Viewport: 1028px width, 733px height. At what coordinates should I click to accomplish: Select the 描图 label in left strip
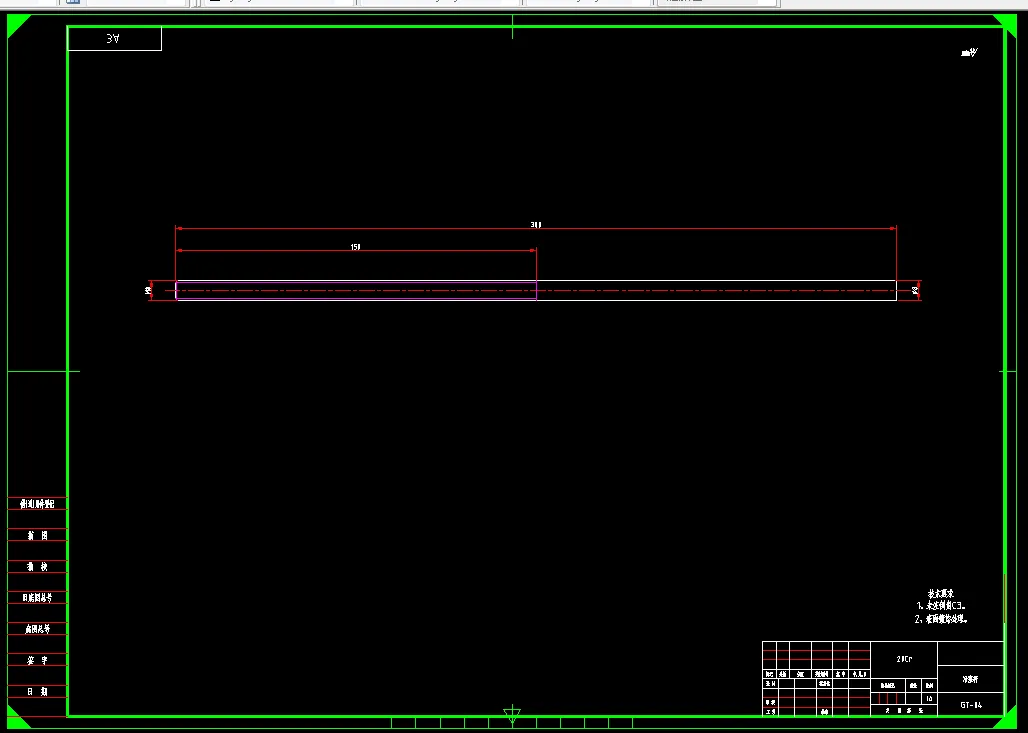pyautogui.click(x=37, y=536)
